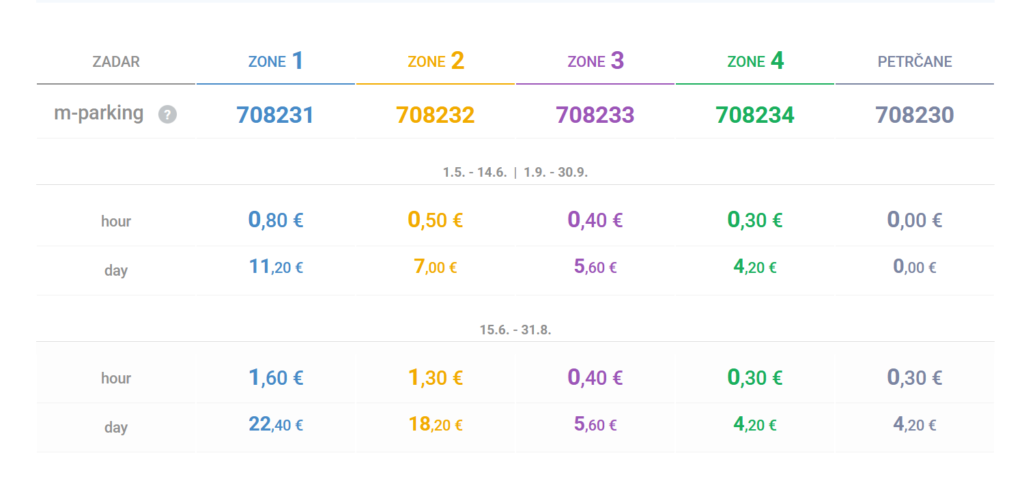Click the m-parking row label
This screenshot has width=1024, height=479.
(99, 114)
